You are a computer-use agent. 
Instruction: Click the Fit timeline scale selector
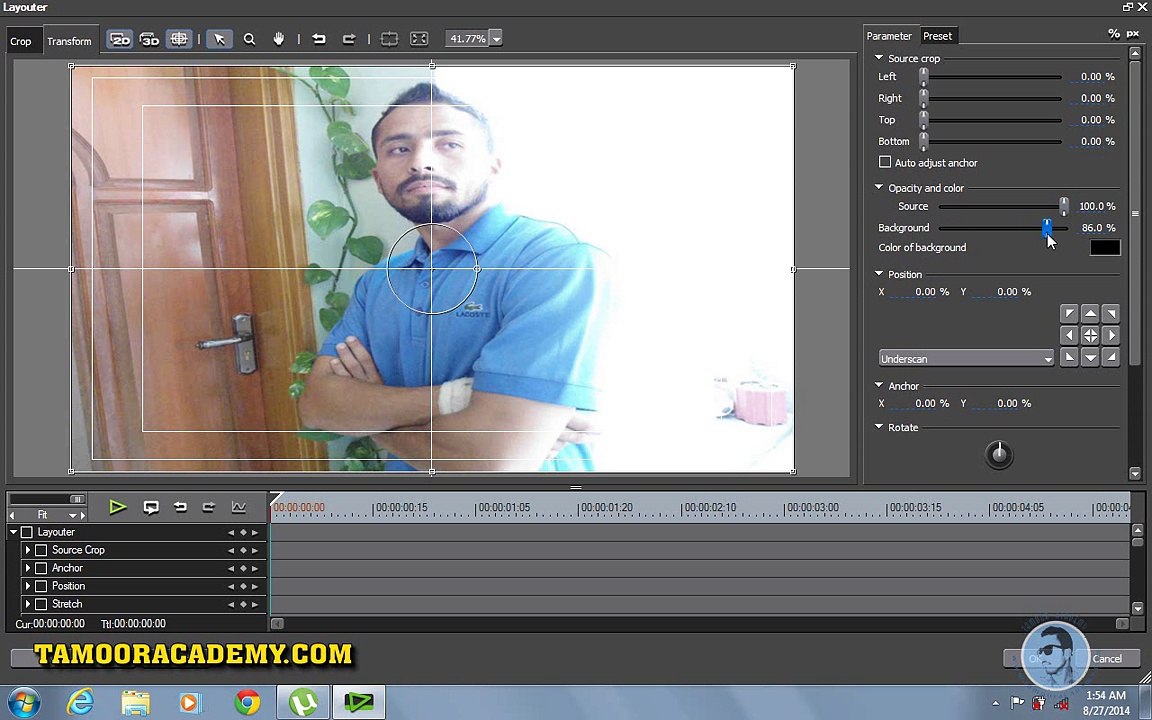47,515
